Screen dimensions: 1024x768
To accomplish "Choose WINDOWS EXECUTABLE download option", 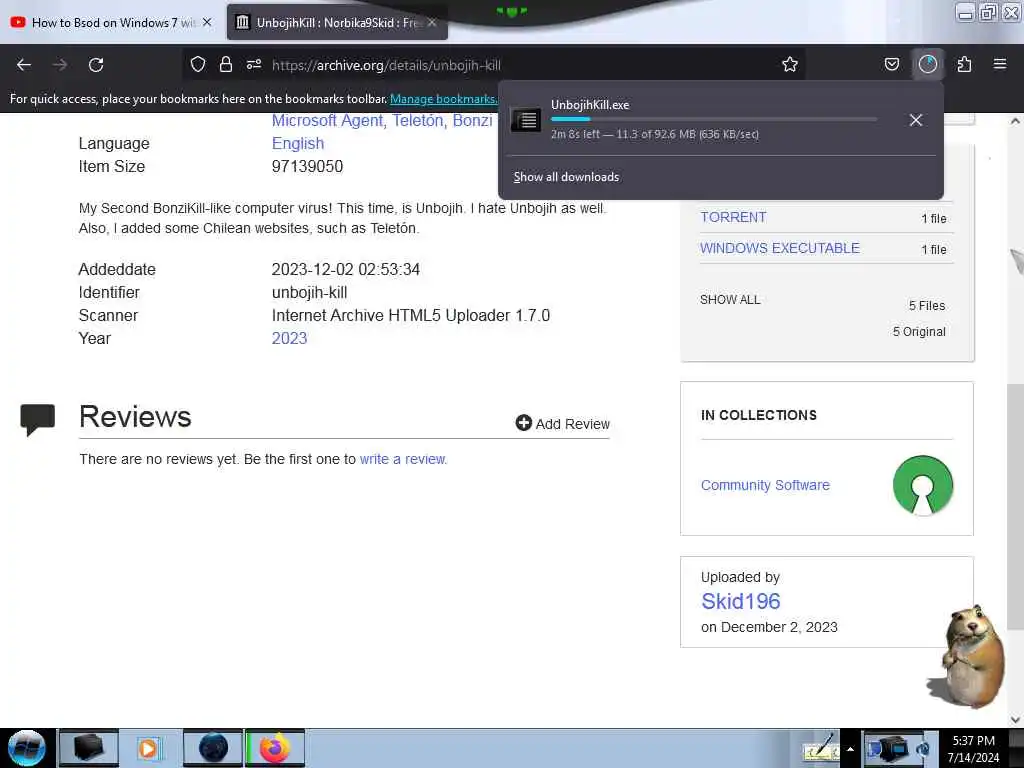I will [780, 248].
